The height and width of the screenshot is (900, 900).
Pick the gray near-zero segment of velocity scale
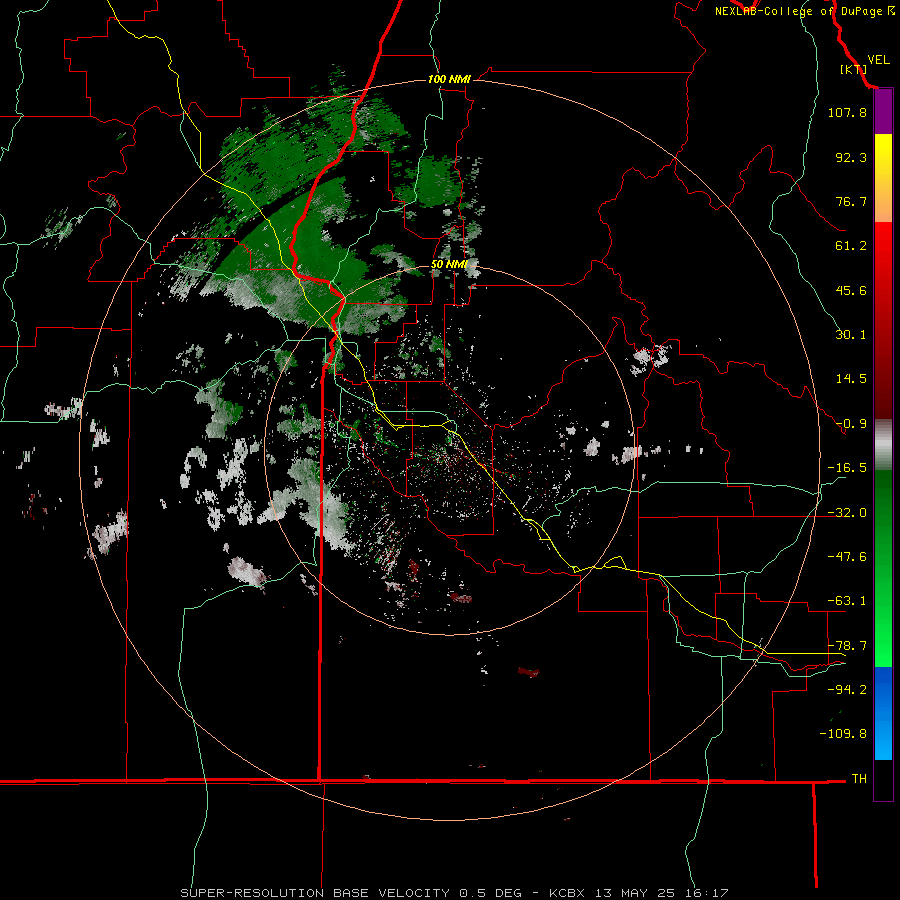[x=883, y=445]
